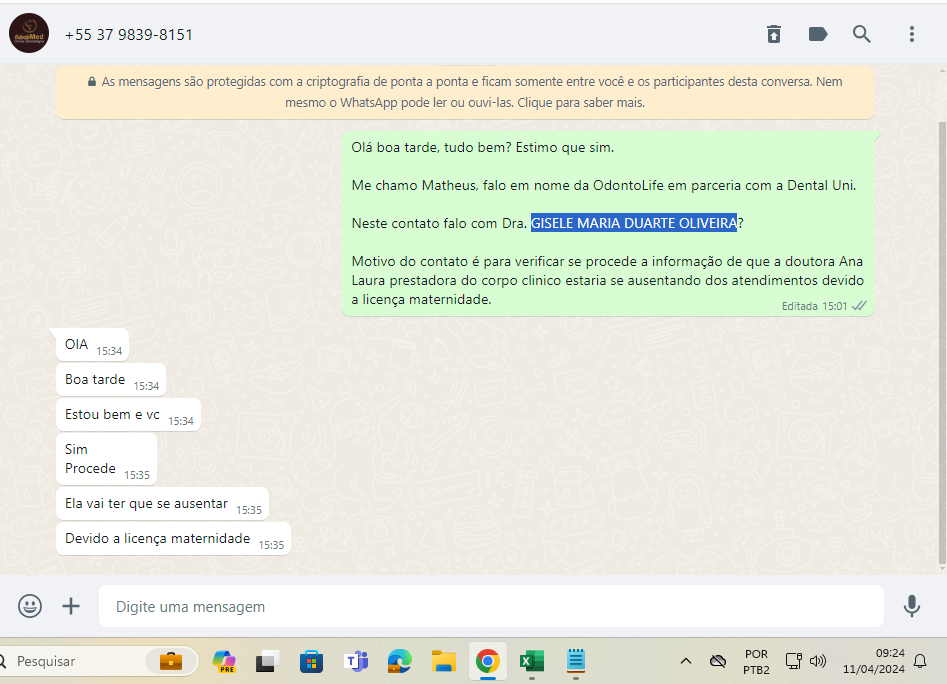947x684 pixels.
Task: Search within this conversation
Action: (x=861, y=34)
